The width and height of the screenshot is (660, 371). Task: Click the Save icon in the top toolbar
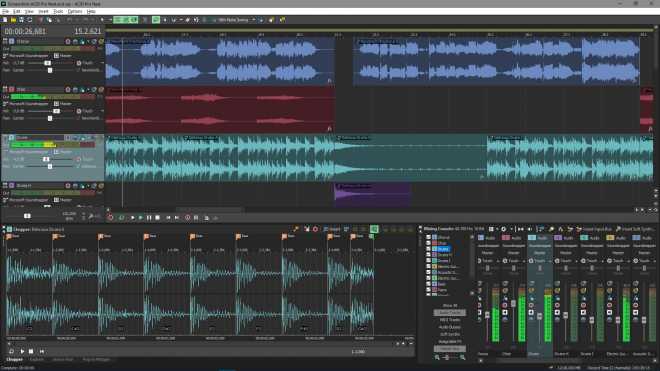[x=21, y=20]
